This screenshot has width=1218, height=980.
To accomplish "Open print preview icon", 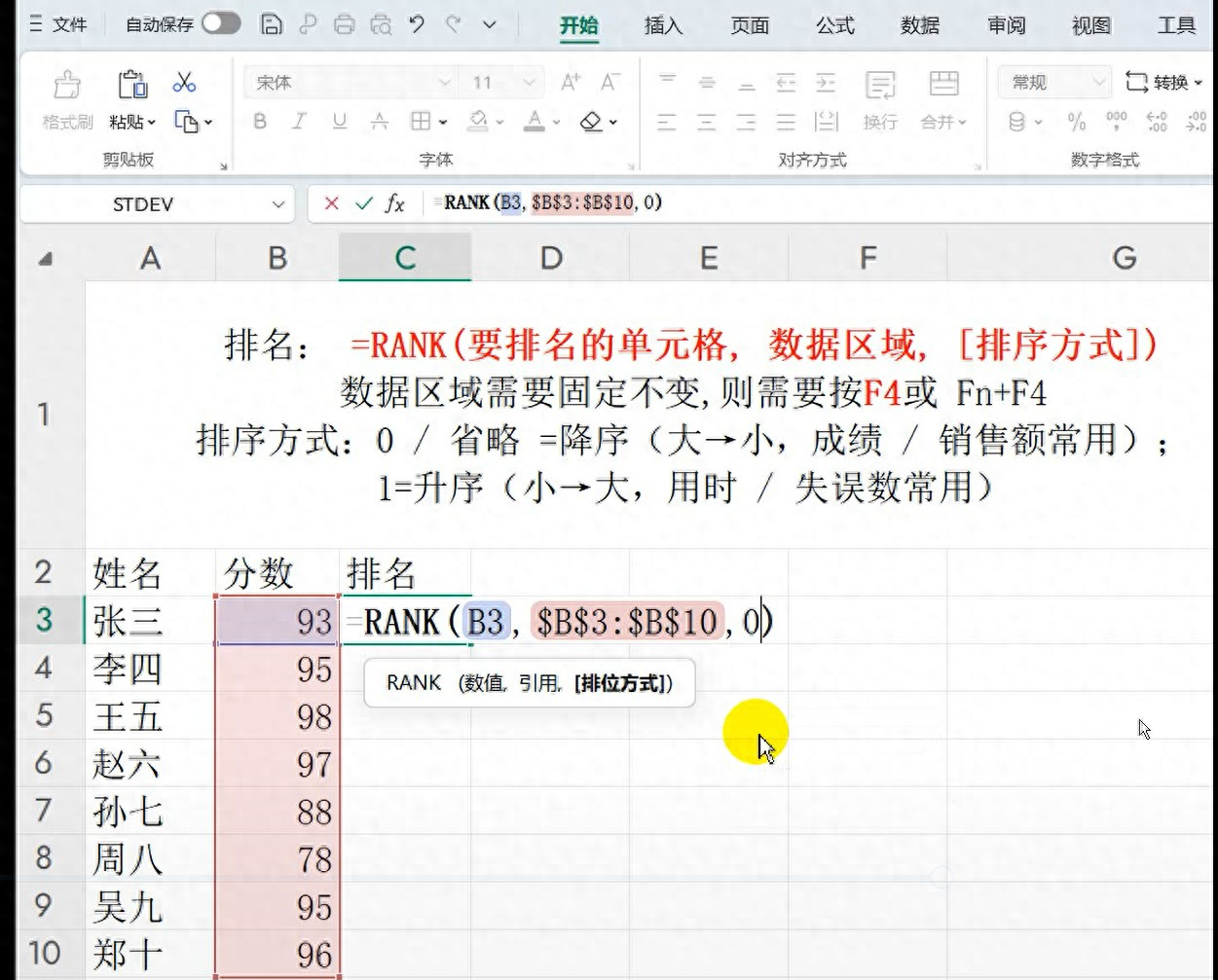I will pos(381,24).
